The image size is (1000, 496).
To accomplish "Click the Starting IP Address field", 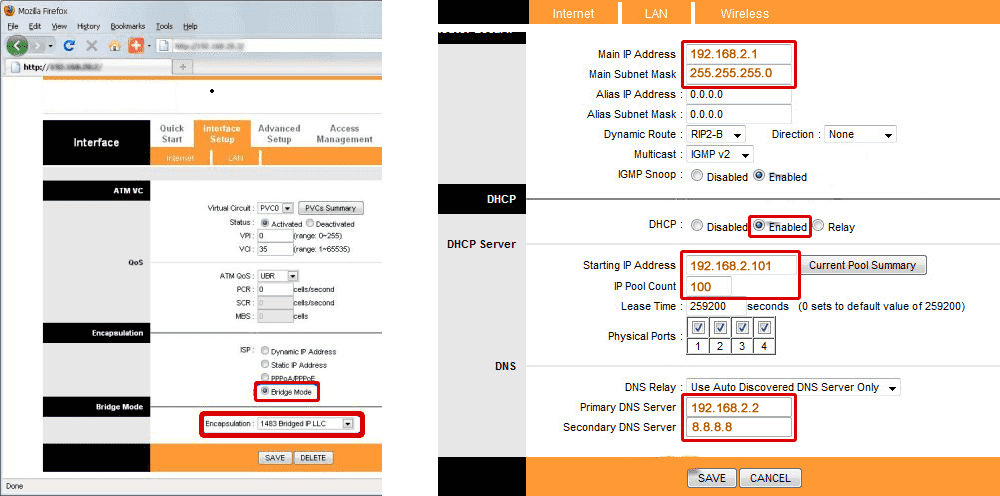I will 742,265.
